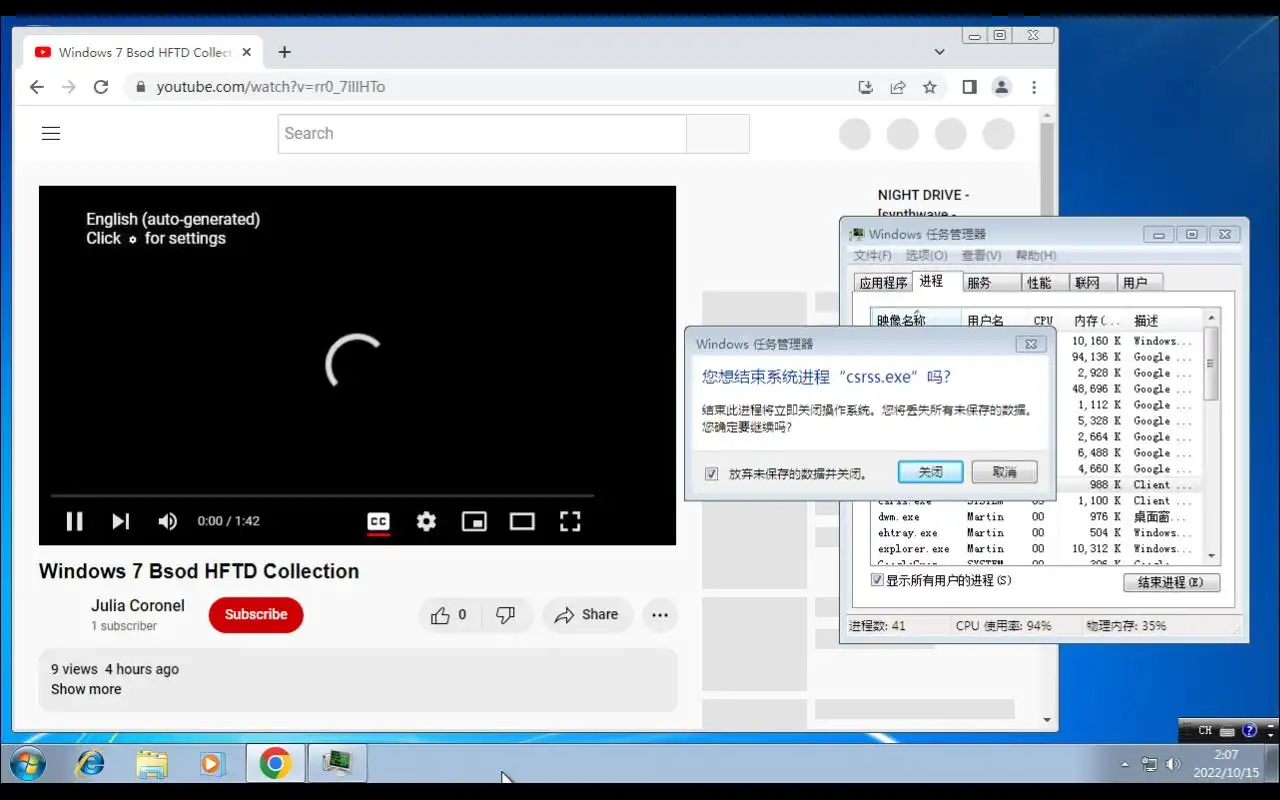Focus the YouTube Search box
This screenshot has width=1280, height=800.
[x=482, y=134]
